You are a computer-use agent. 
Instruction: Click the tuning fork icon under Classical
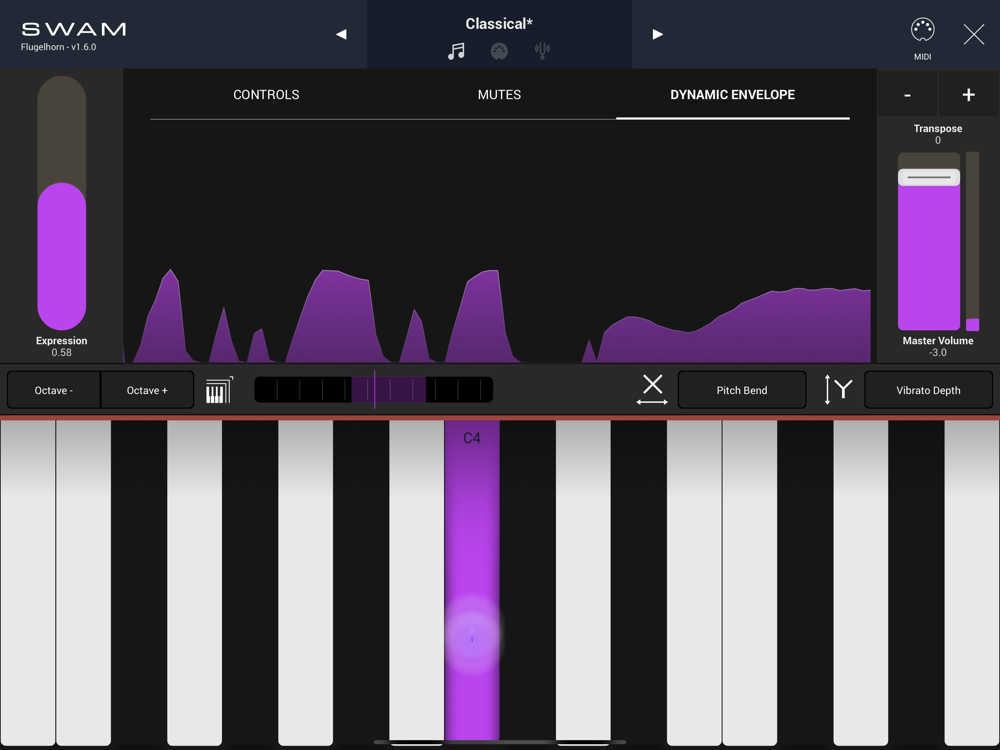point(542,51)
